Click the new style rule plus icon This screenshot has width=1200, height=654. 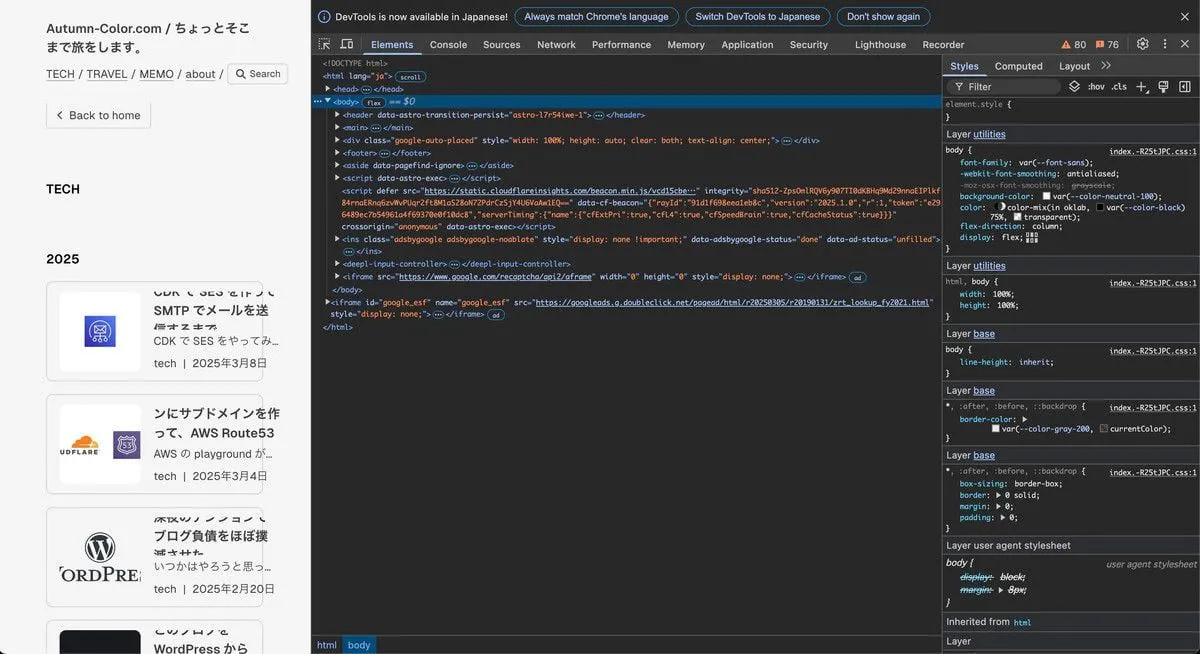click(1142, 87)
